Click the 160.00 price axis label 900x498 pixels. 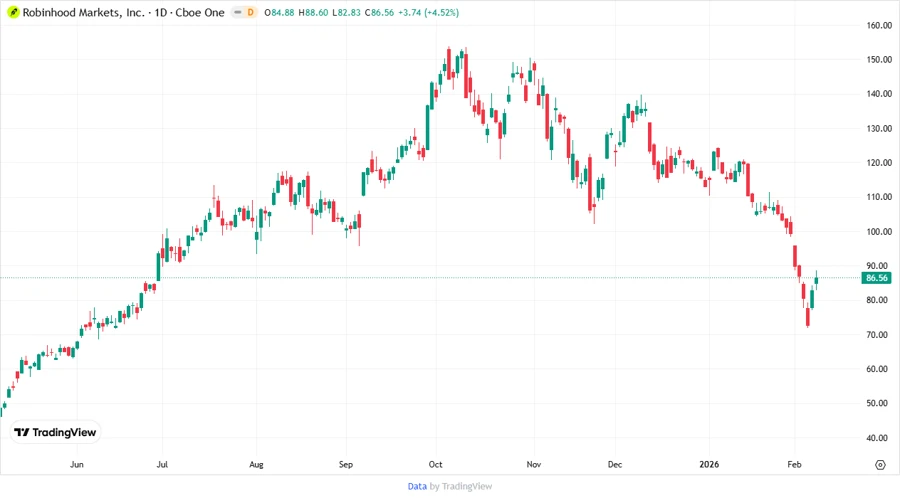[x=879, y=25]
